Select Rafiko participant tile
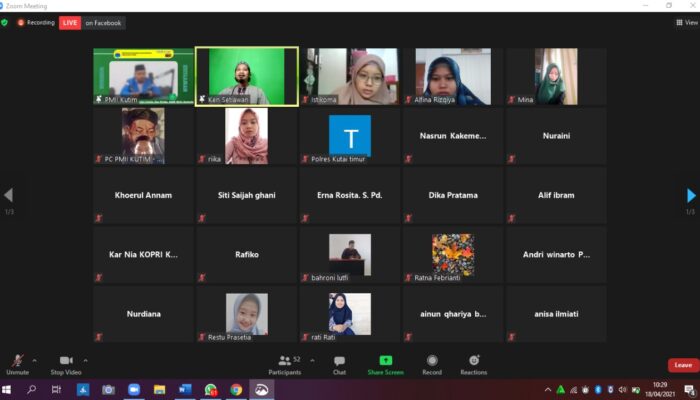Image resolution: width=700 pixels, height=400 pixels. tap(246, 254)
